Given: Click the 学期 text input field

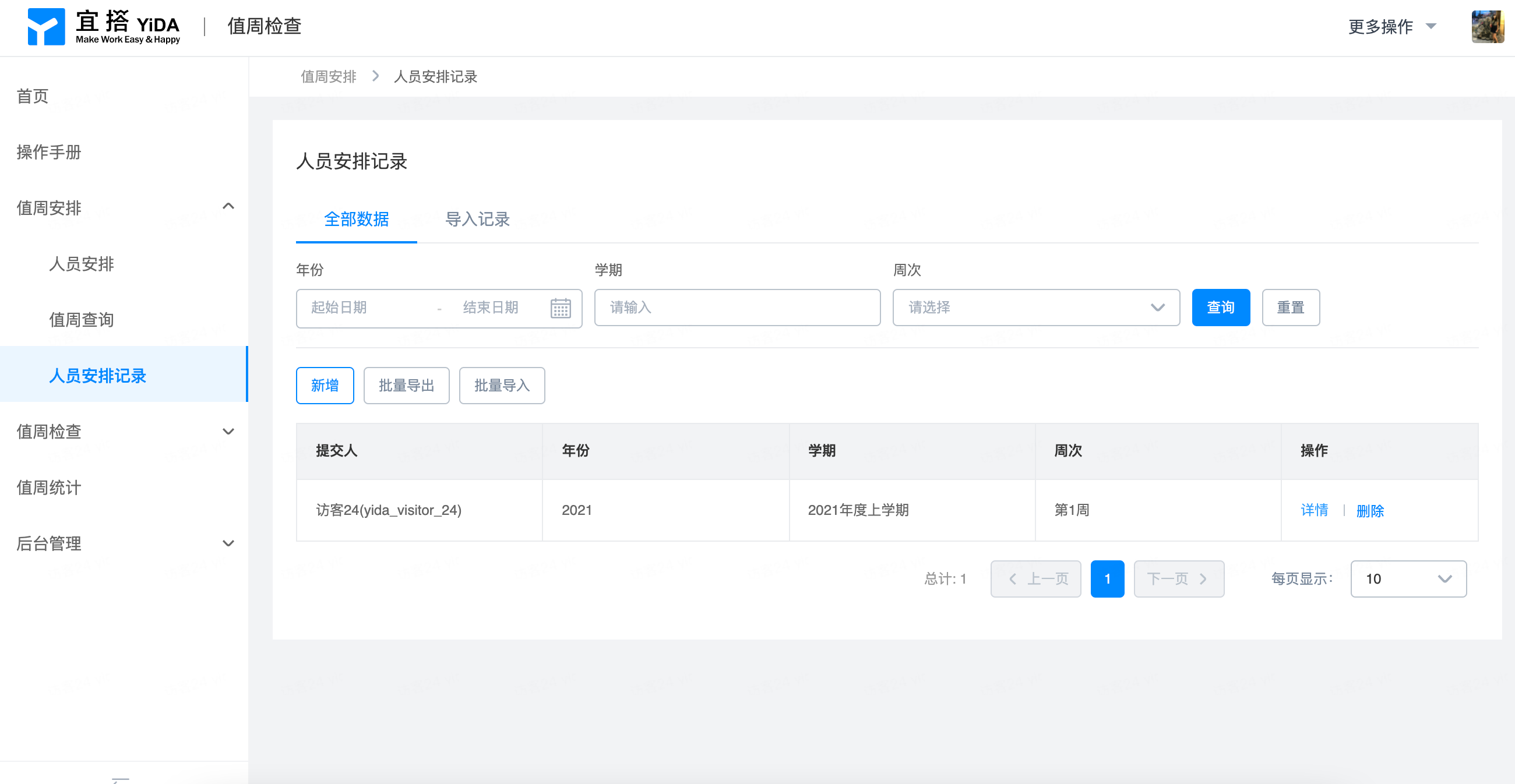Looking at the screenshot, I should click(737, 308).
